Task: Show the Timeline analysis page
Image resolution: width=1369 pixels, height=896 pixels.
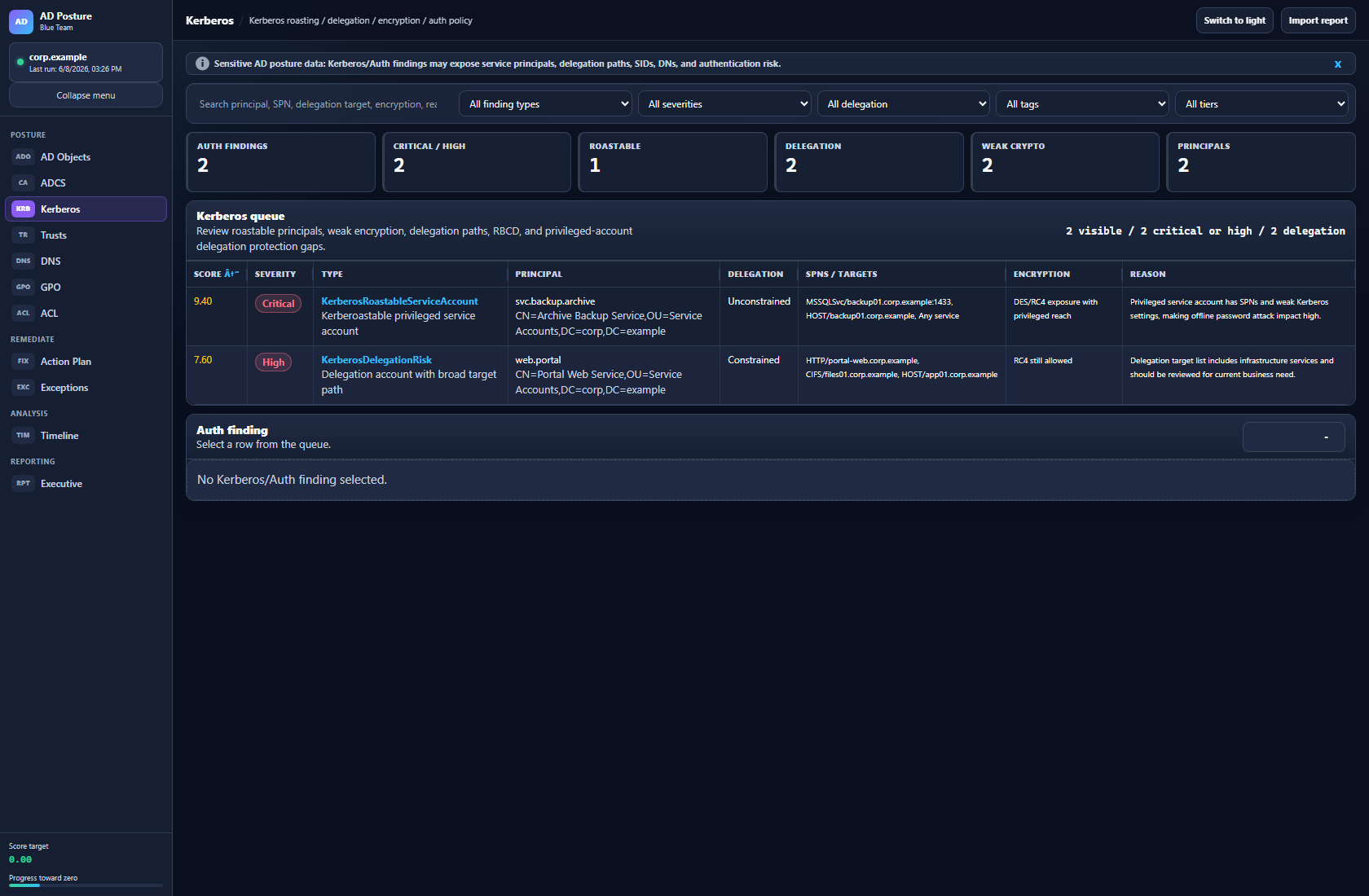Action: pyautogui.click(x=86, y=436)
